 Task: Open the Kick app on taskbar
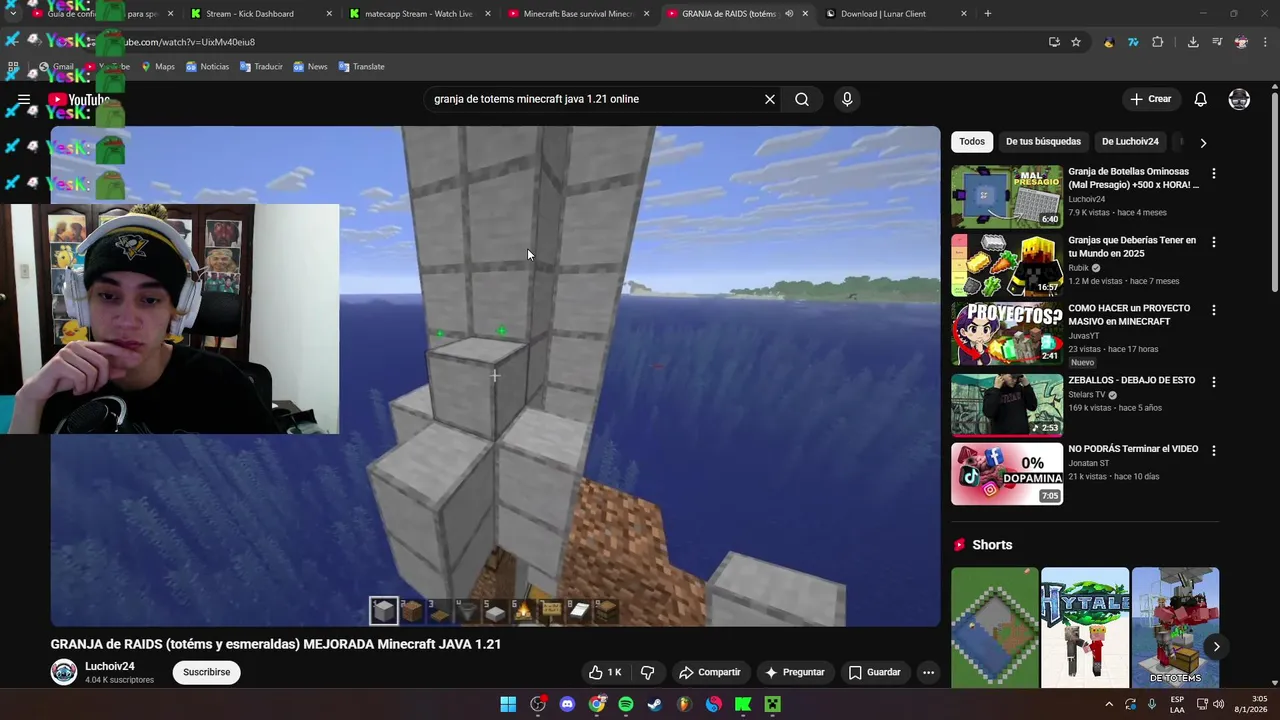pyautogui.click(x=743, y=704)
